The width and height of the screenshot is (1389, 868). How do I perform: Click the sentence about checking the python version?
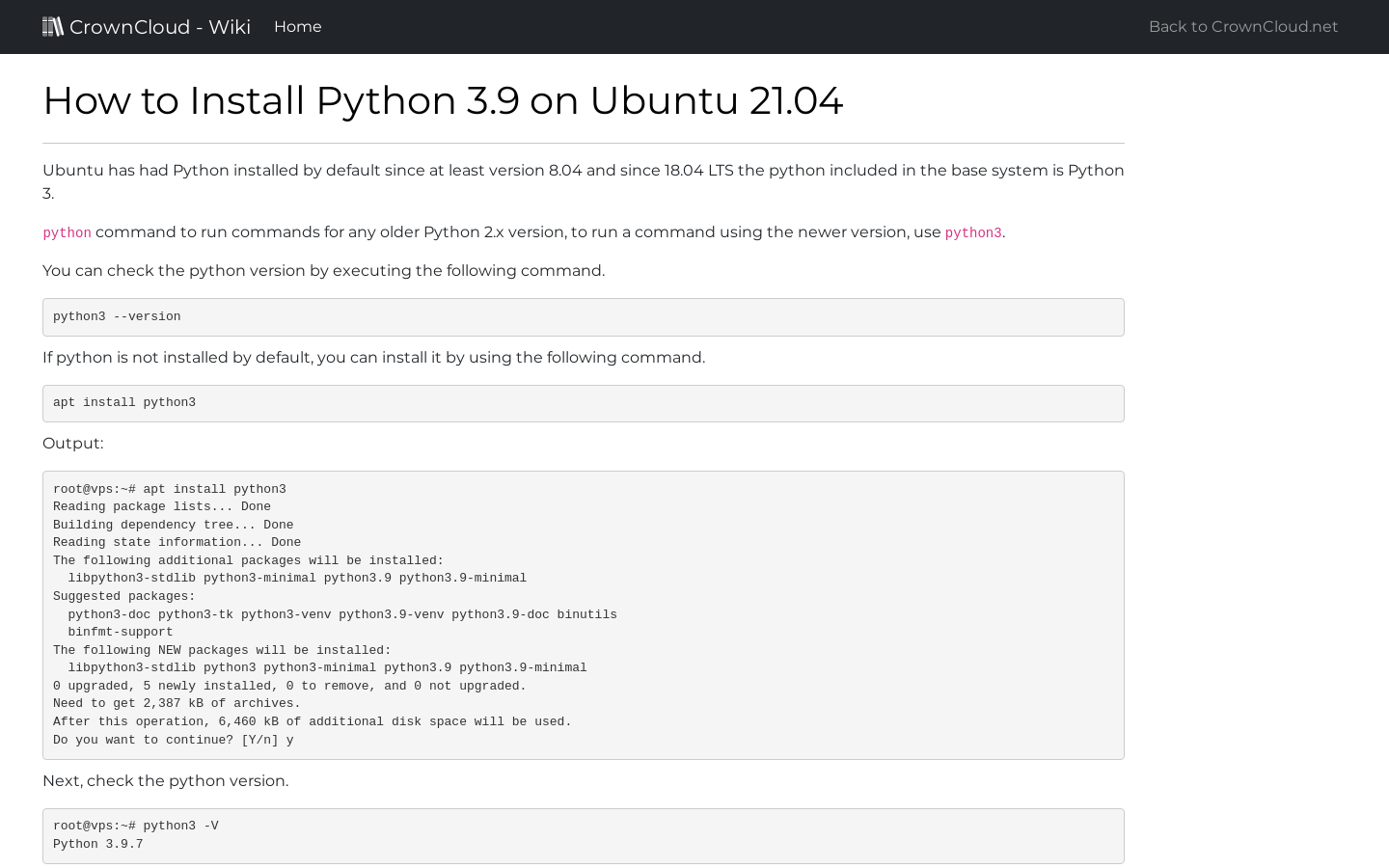pos(323,271)
